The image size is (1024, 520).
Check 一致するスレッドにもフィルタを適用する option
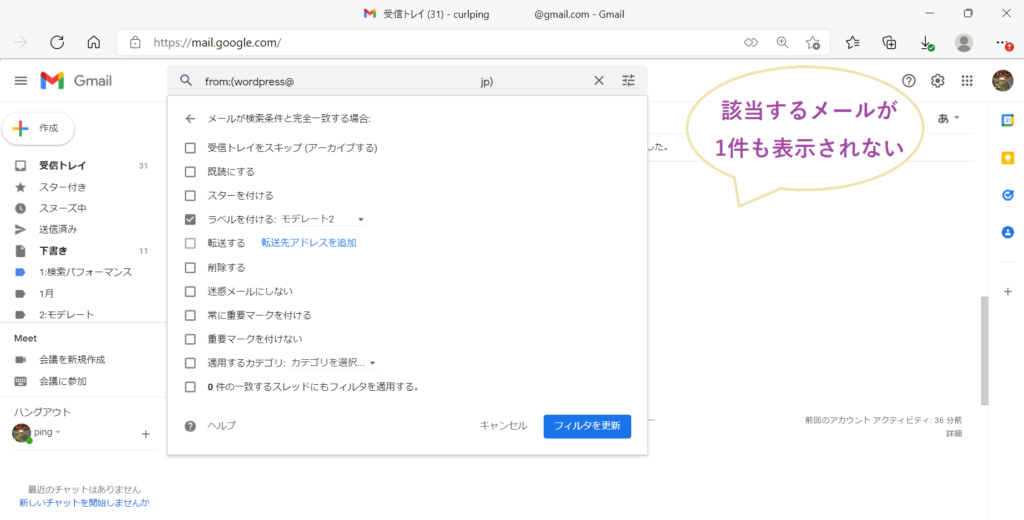tap(190, 387)
